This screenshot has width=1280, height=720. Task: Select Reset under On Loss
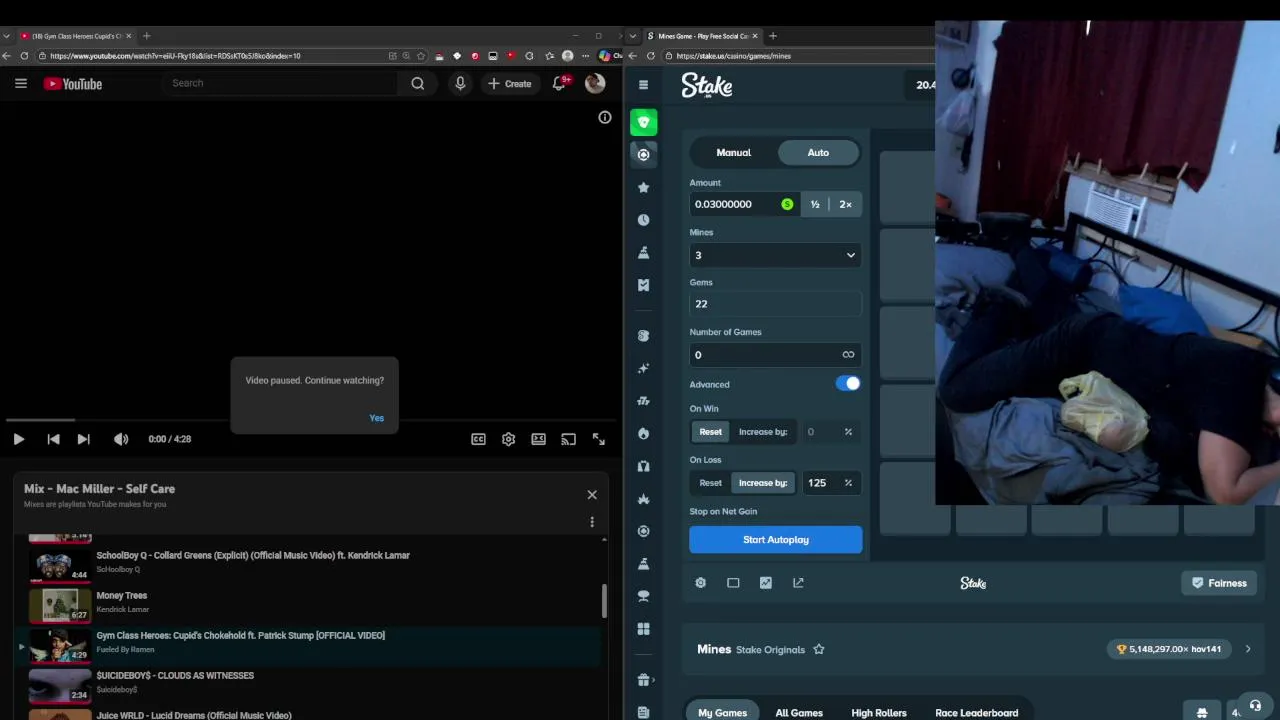[x=710, y=483]
